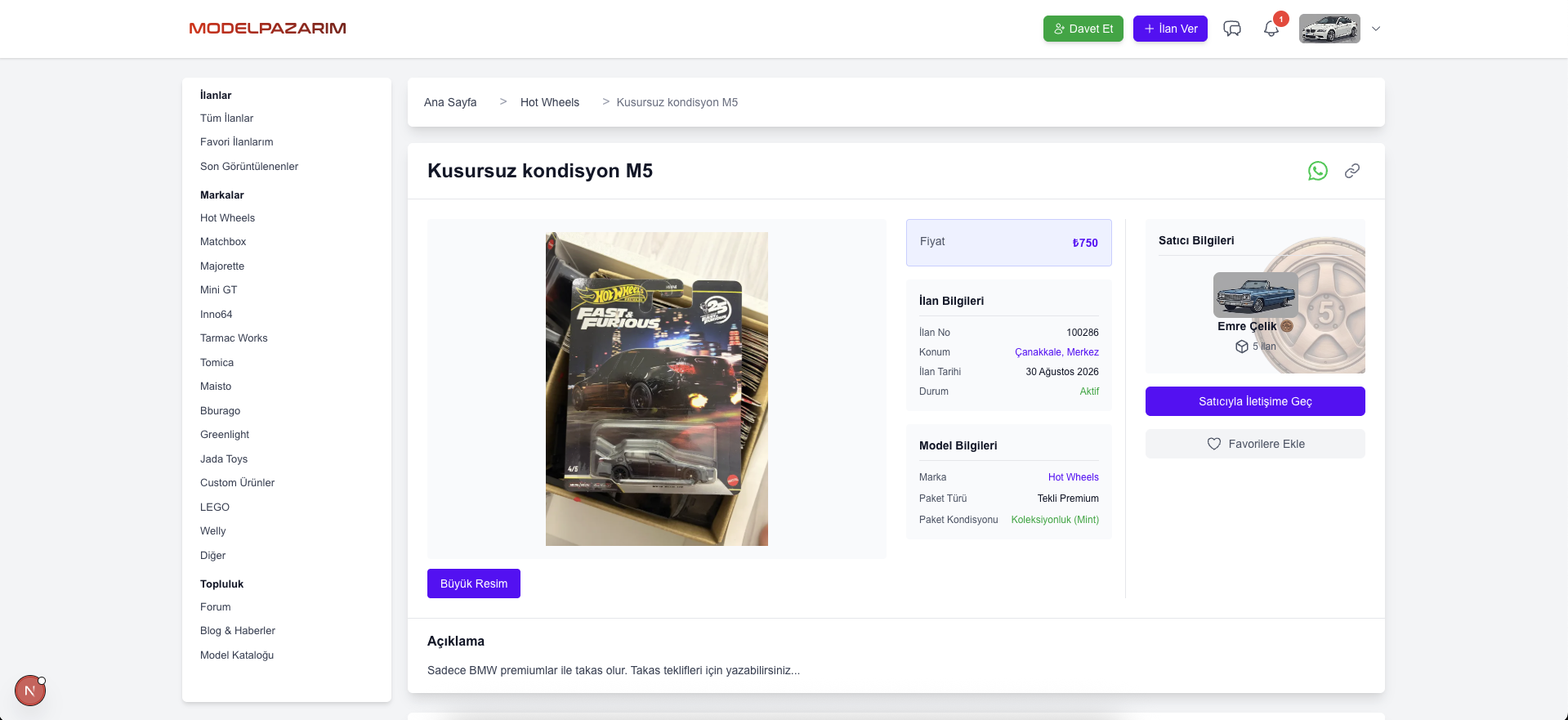This screenshot has width=1568, height=720.
Task: Click the Kusursuz kondisyon M5 breadcrumb
Action: pyautogui.click(x=677, y=102)
